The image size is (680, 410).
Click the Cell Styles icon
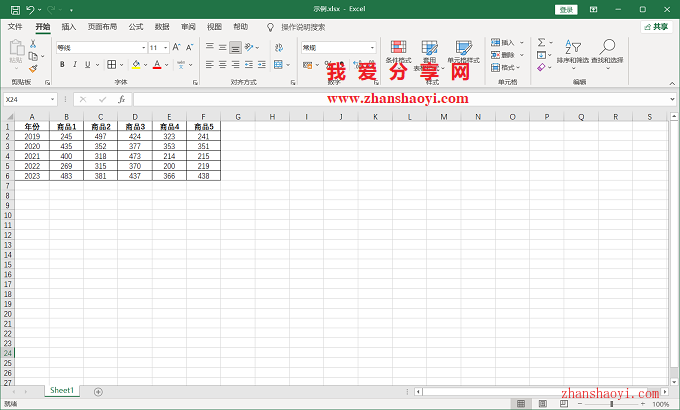[464, 47]
